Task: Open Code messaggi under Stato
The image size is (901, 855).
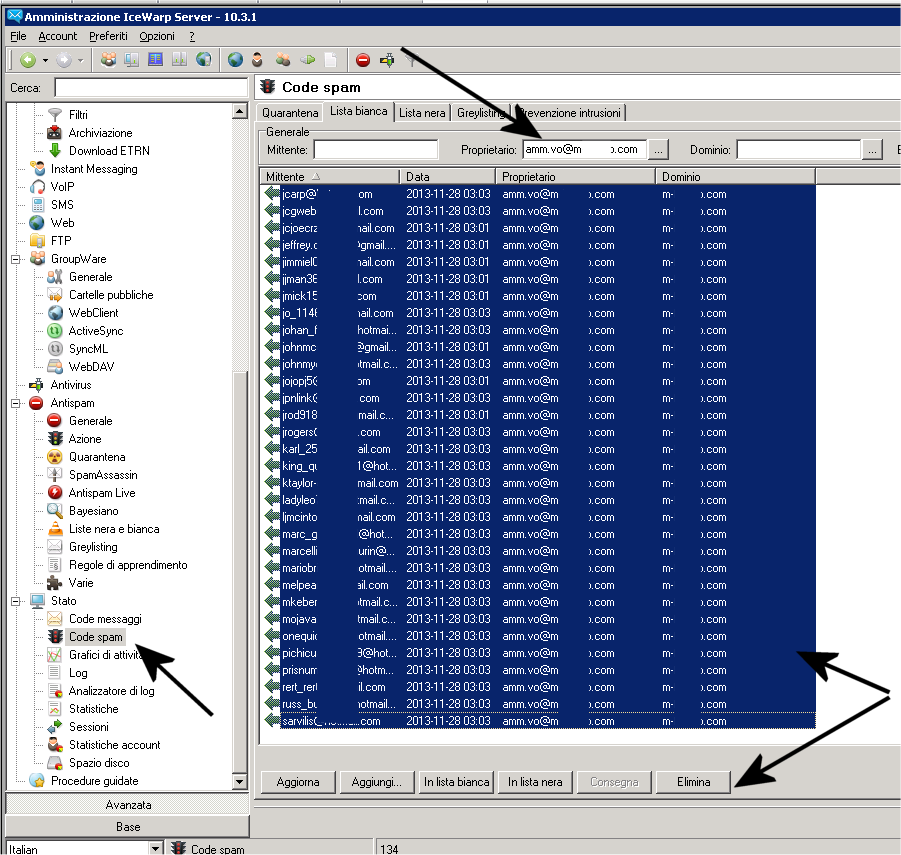Action: point(105,619)
